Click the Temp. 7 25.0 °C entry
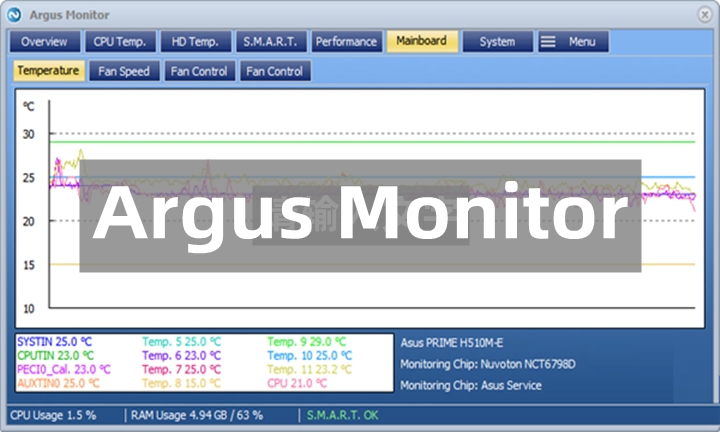Image resolution: width=720 pixels, height=432 pixels. [181, 370]
